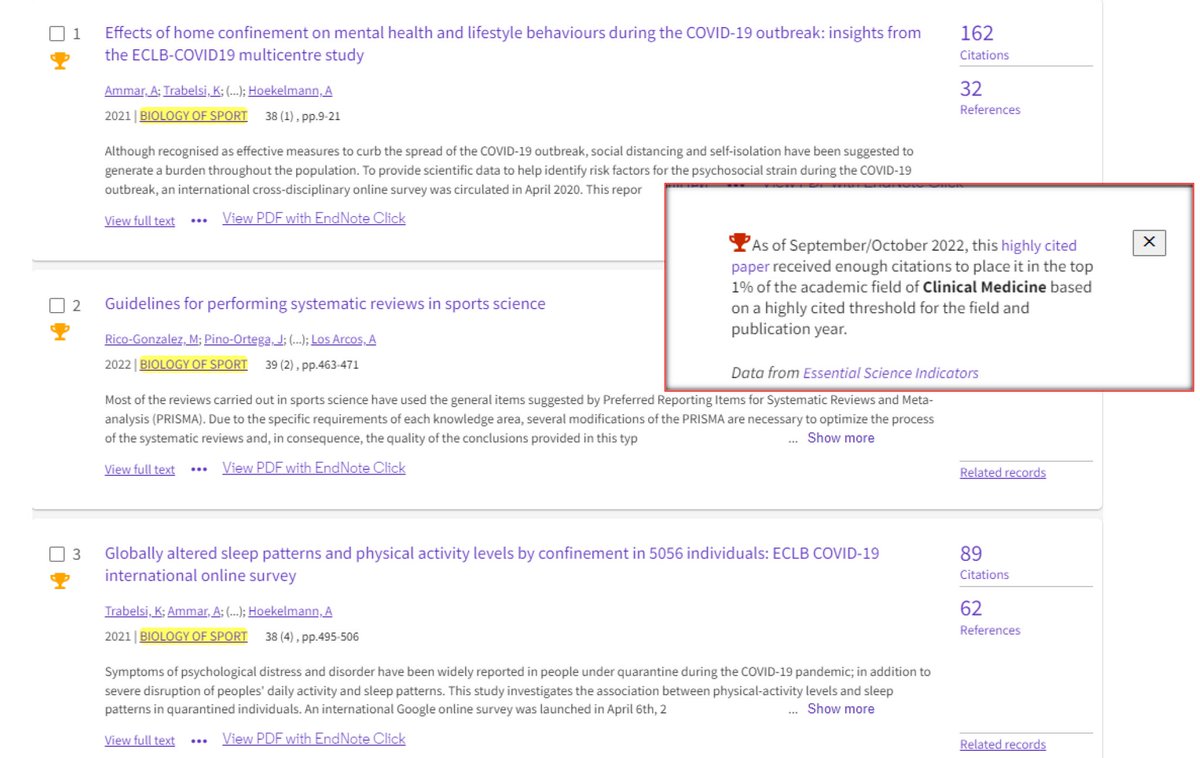View full text of record 2

[x=140, y=470]
